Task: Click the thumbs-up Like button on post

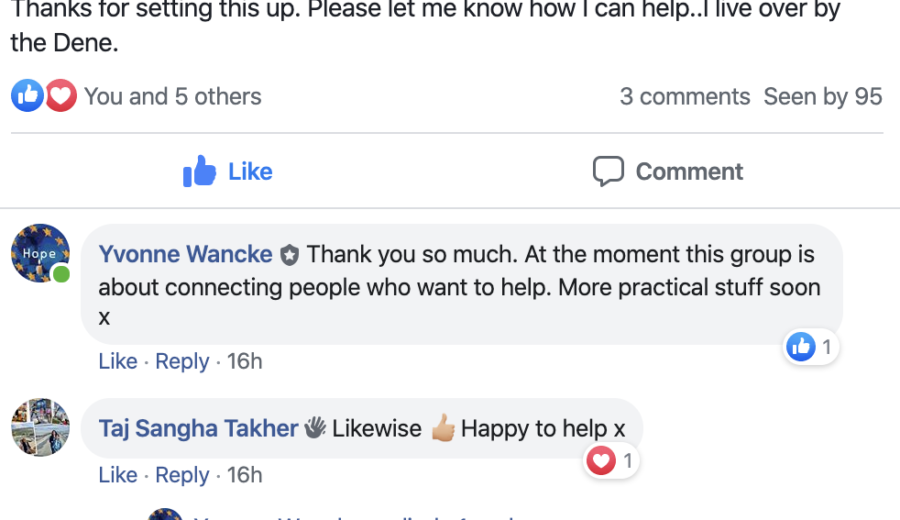Action: coord(228,172)
